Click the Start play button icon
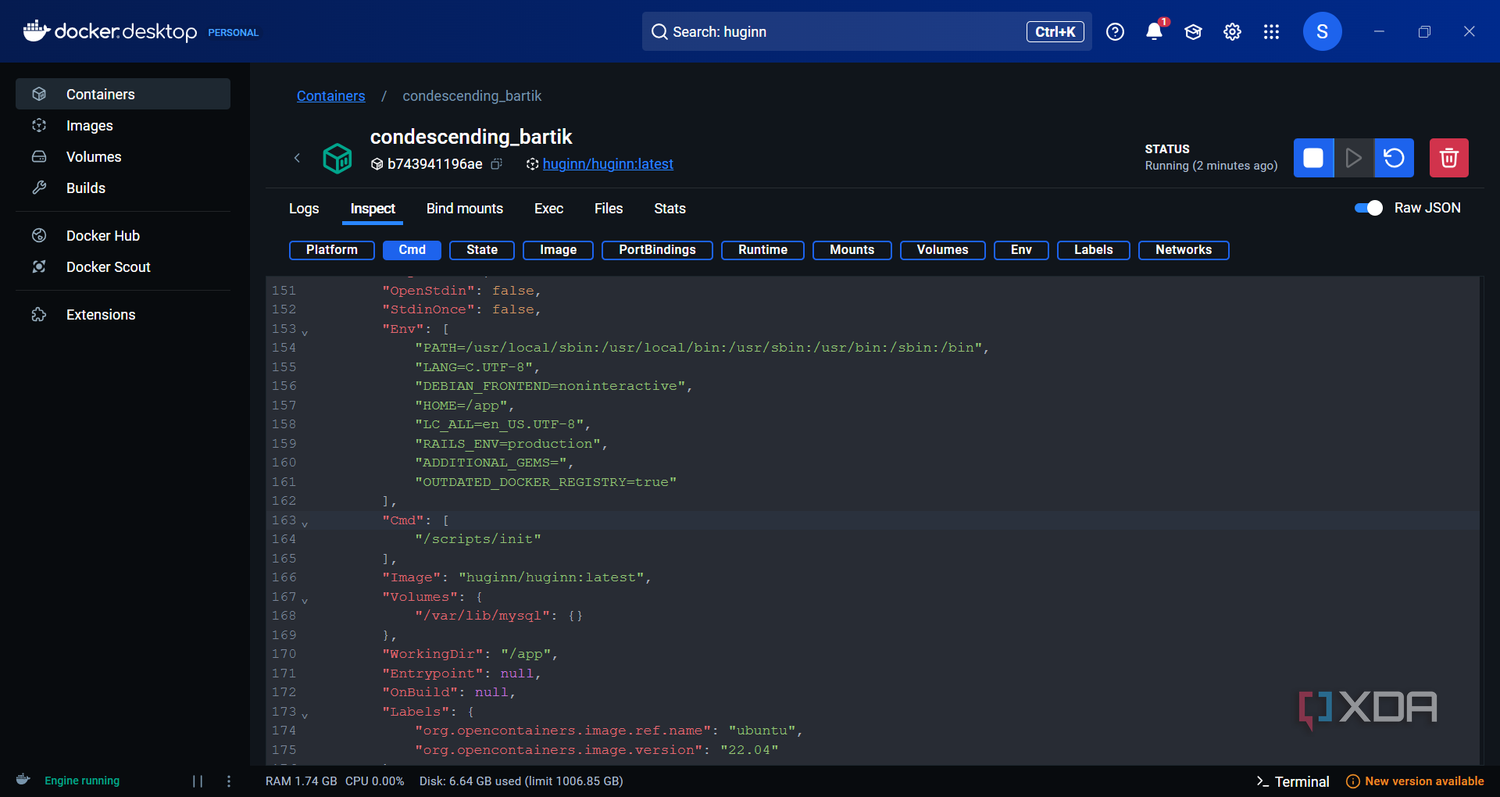This screenshot has height=797, width=1500. [x=1354, y=158]
